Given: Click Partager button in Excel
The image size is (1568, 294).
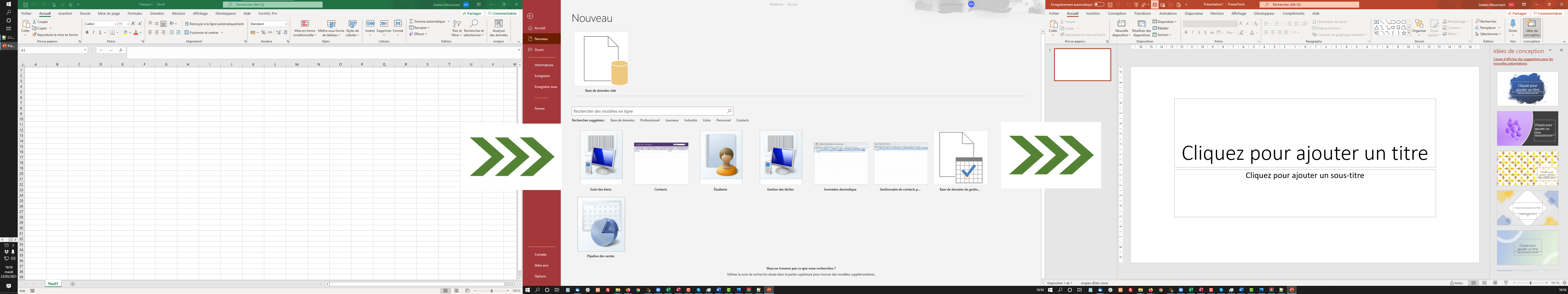Looking at the screenshot, I should (472, 13).
